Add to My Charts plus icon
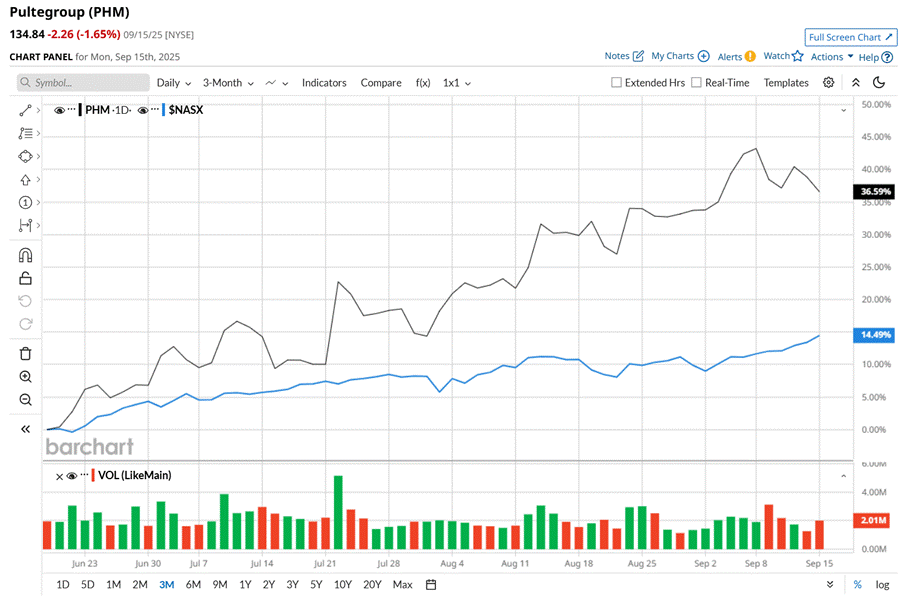This screenshot has height=599, width=903. [704, 56]
